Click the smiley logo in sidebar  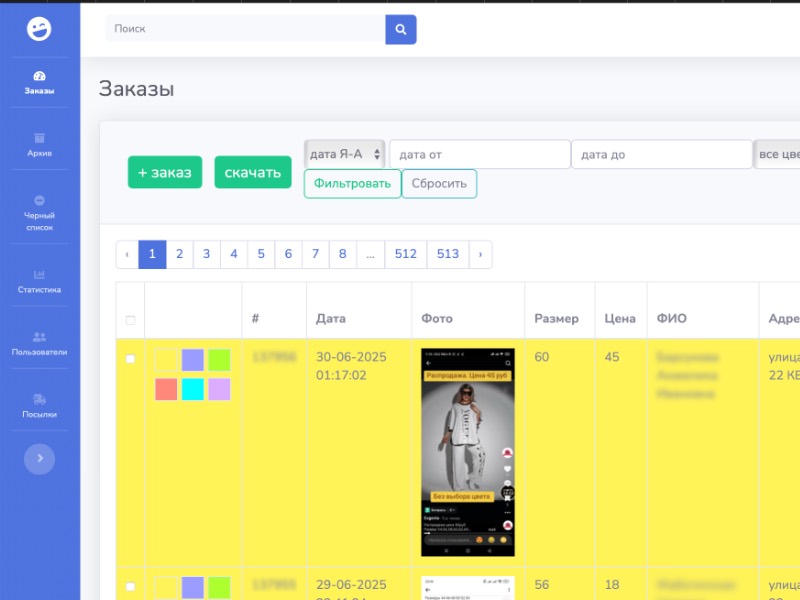[x=39, y=29]
